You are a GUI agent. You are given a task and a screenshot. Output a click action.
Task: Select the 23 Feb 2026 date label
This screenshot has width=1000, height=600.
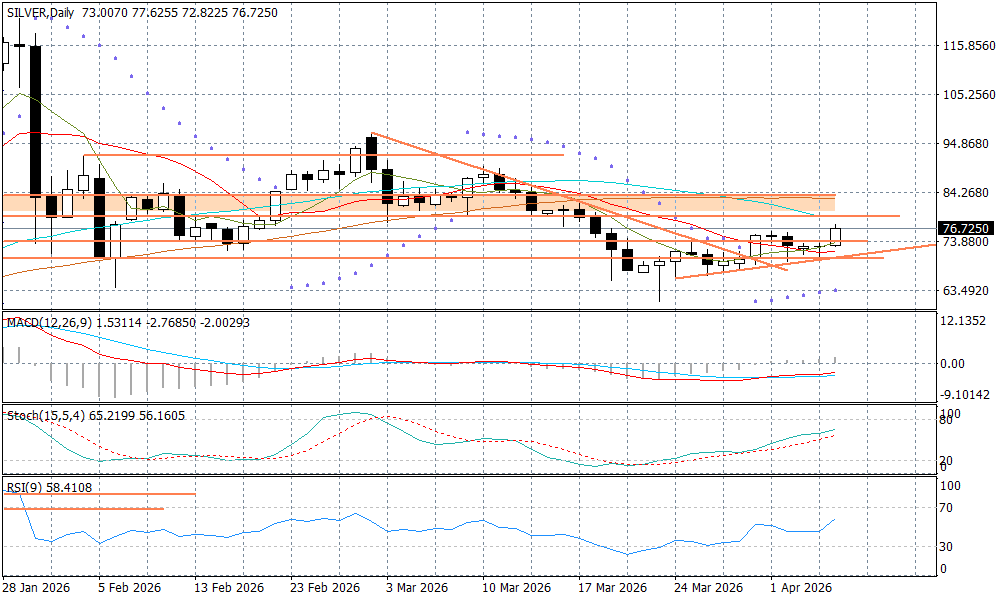coord(325,588)
